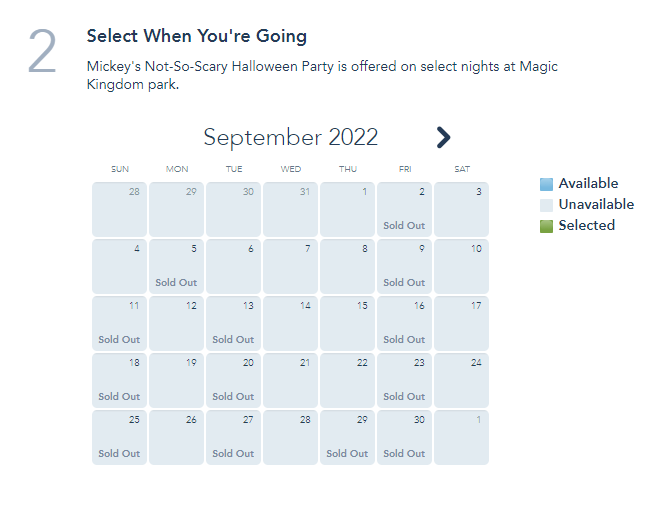Select Monday September 26
The image size is (652, 519).
pyautogui.click(x=176, y=437)
